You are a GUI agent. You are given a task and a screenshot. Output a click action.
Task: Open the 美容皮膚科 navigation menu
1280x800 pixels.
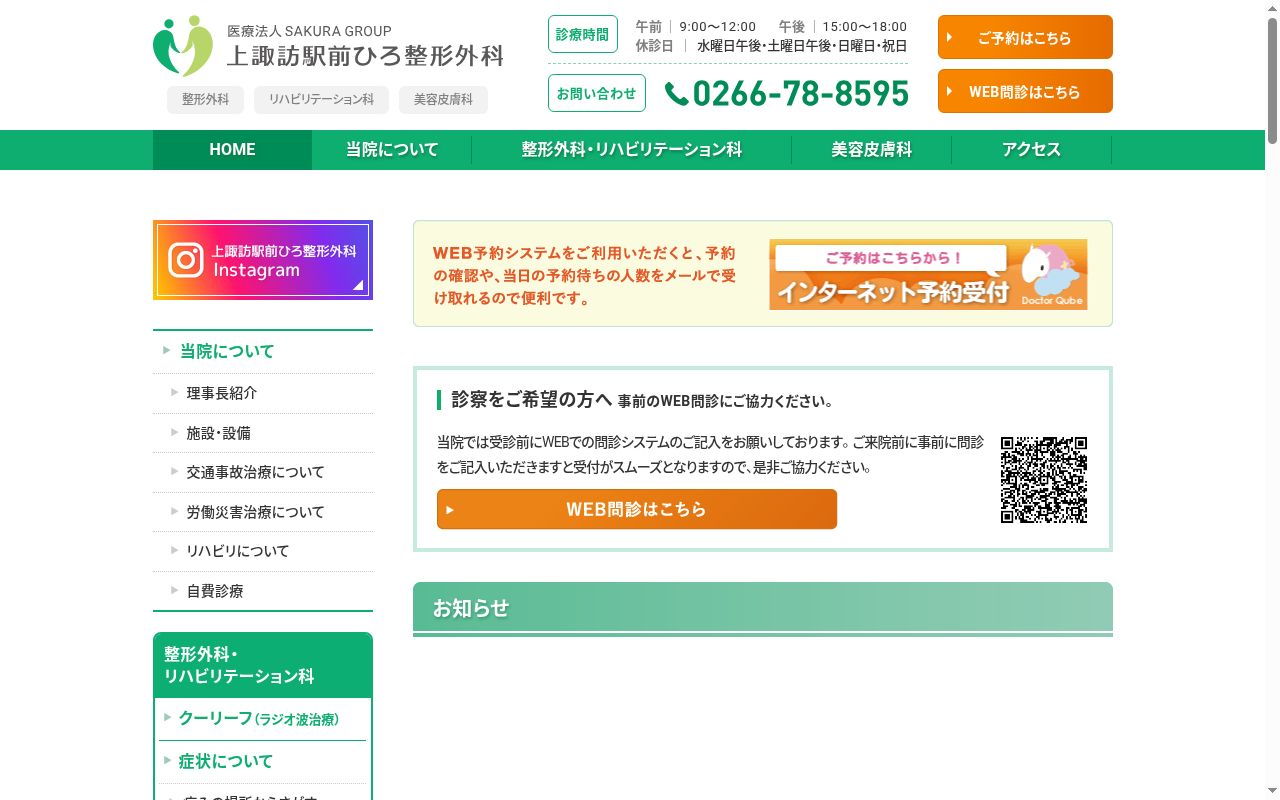pyautogui.click(x=872, y=150)
